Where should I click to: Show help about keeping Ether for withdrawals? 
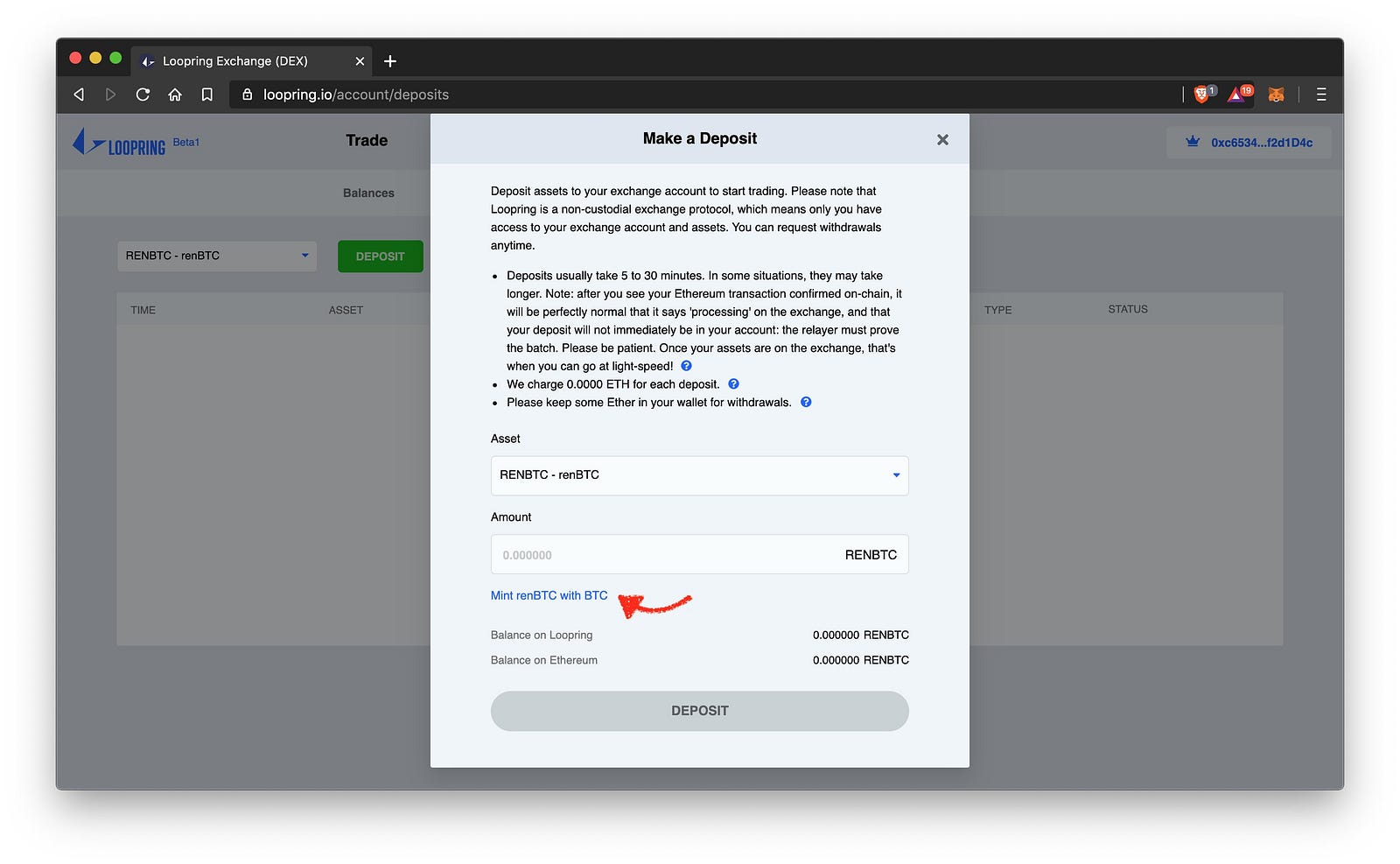(x=806, y=403)
